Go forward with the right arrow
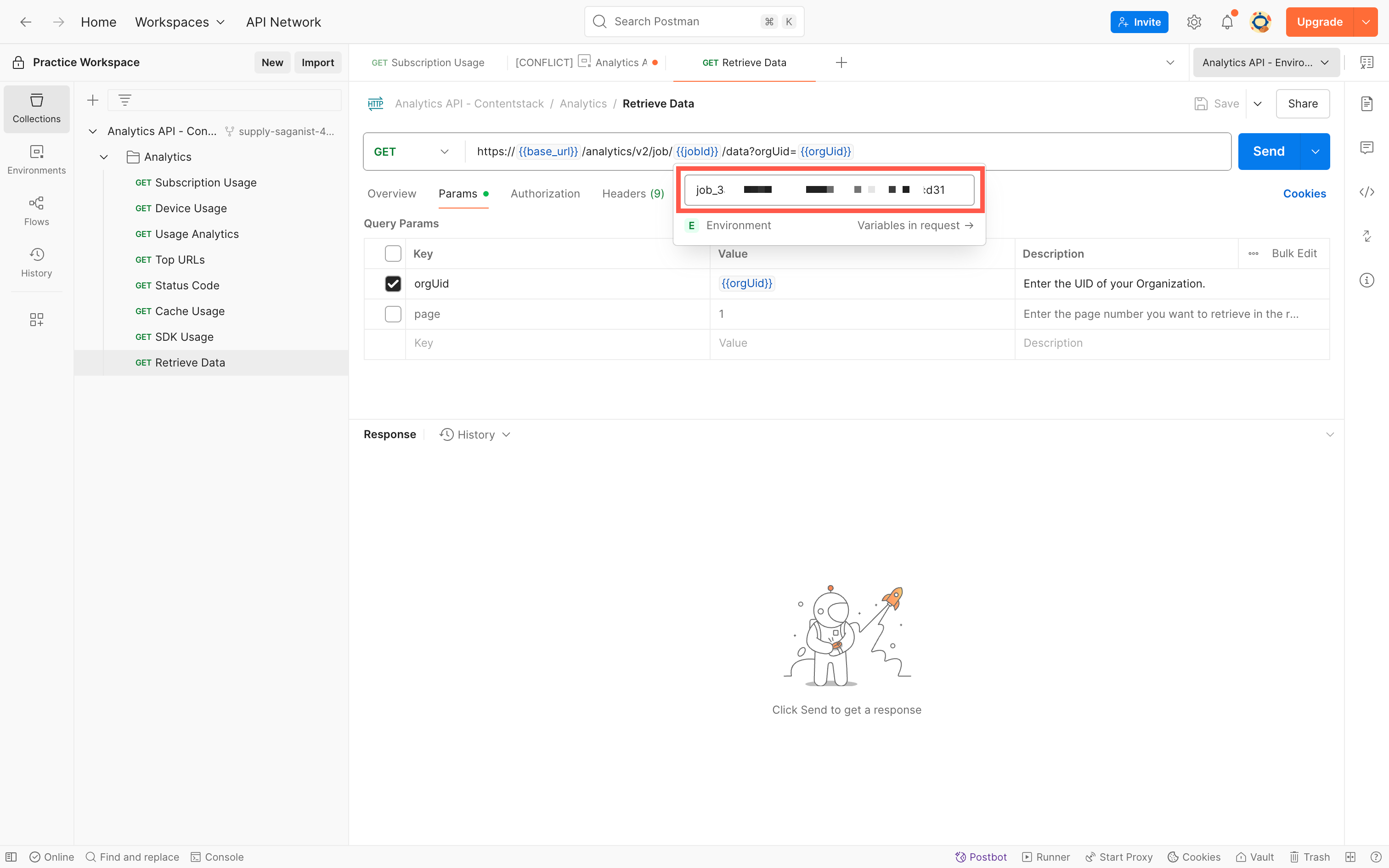This screenshot has height=868, width=1389. 58,22
